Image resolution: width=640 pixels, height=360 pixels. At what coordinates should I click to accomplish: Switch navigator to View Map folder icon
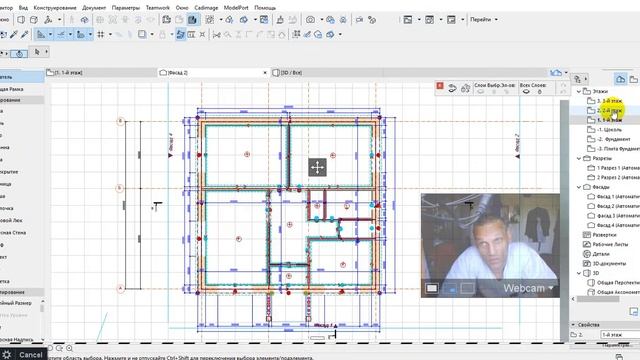point(634,79)
